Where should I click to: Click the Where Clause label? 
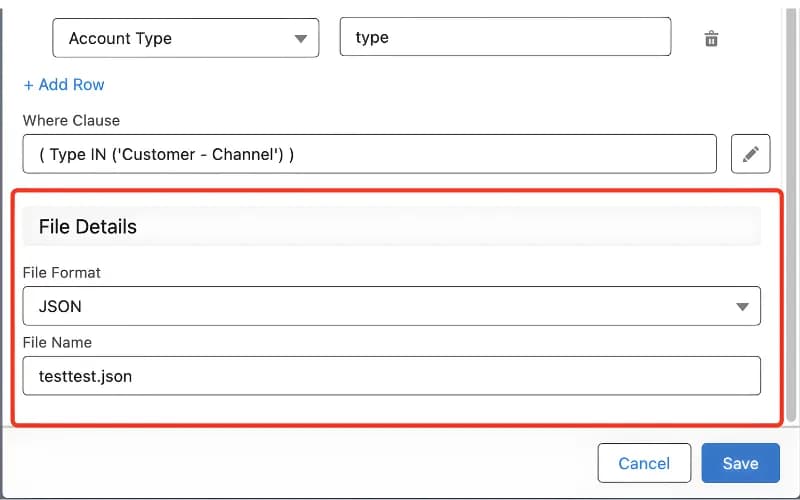71,120
